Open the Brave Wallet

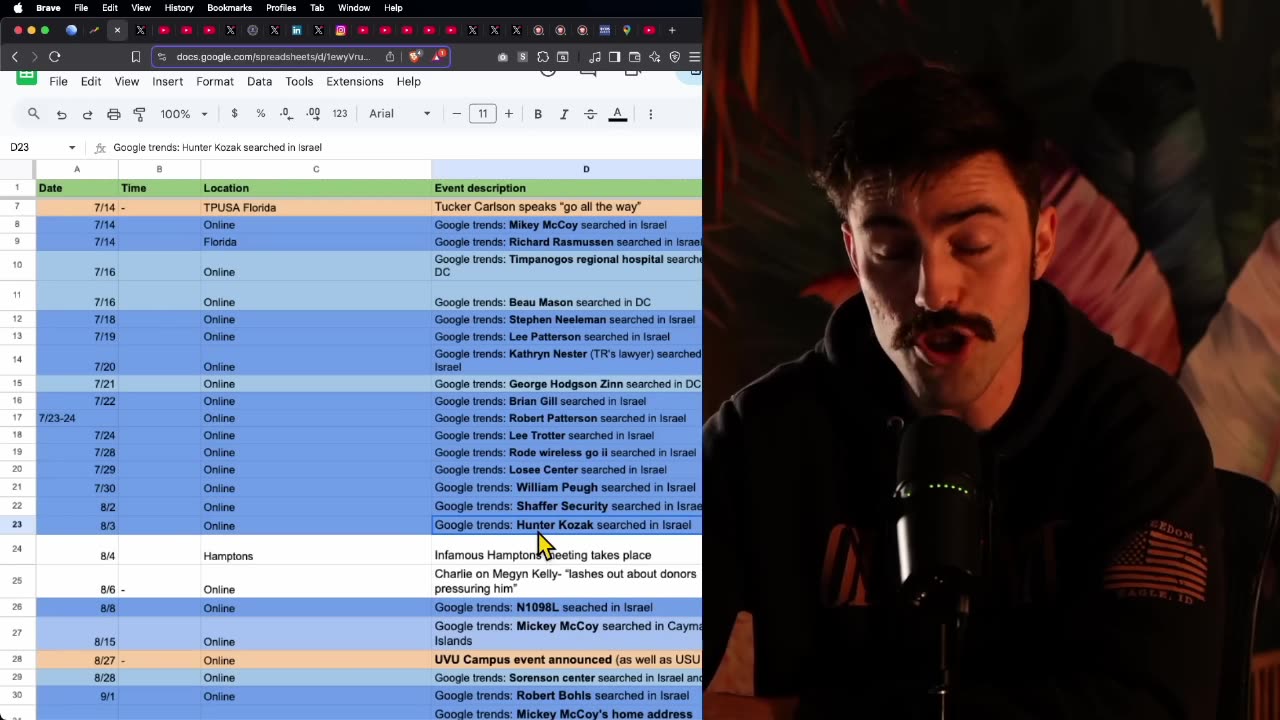pos(635,57)
